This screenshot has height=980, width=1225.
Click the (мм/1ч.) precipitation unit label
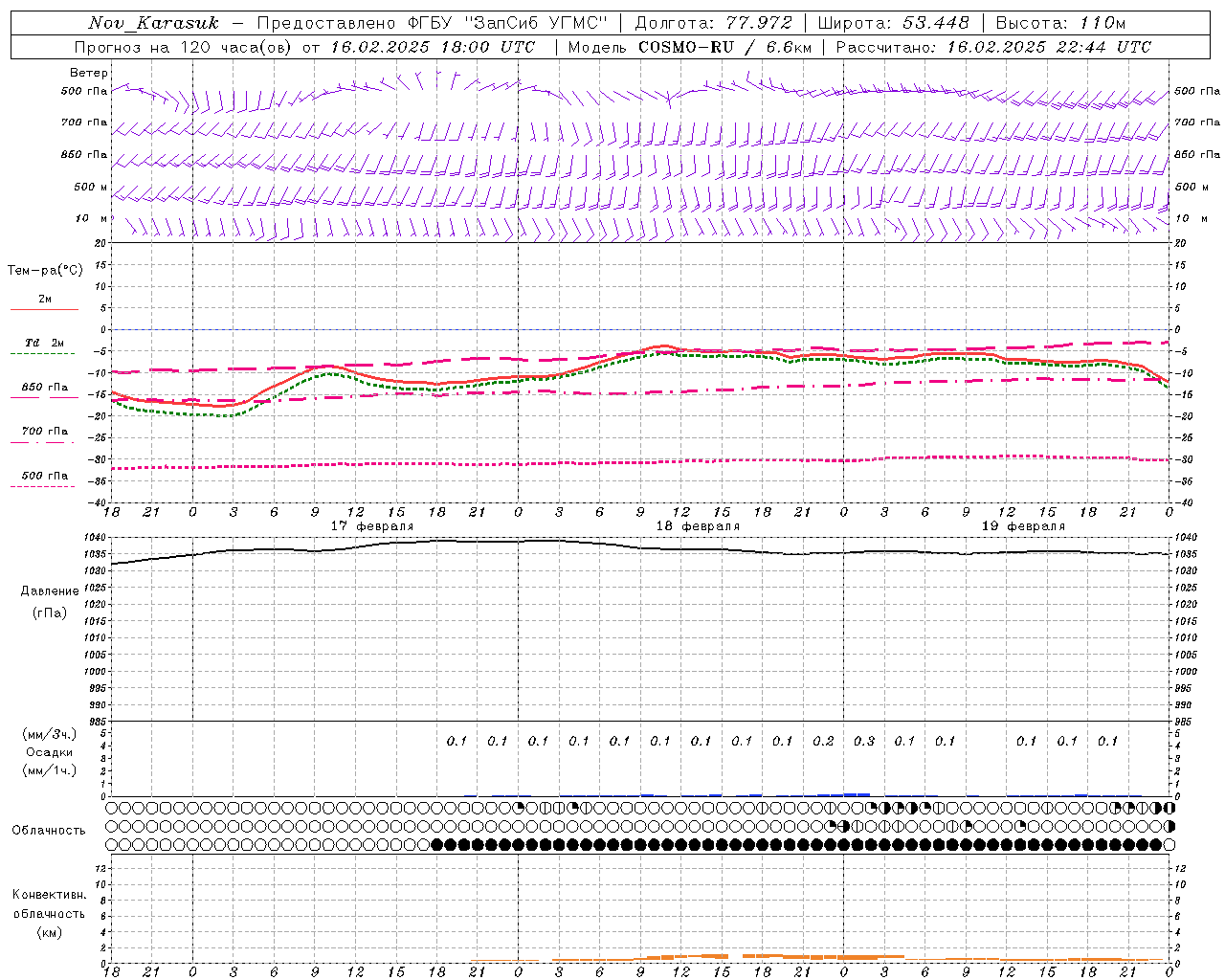coord(50,770)
